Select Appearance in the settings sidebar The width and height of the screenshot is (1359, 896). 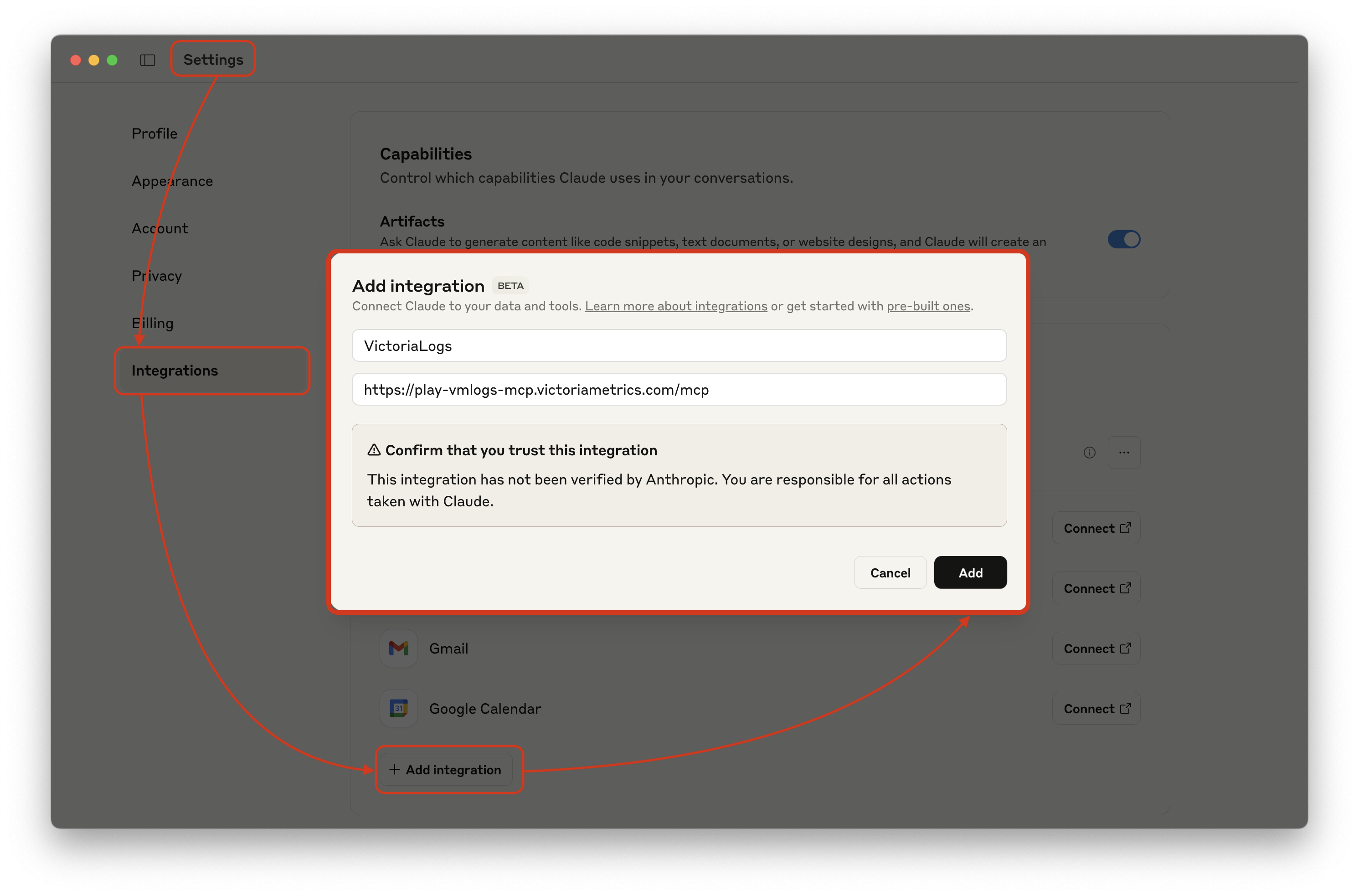click(x=172, y=180)
